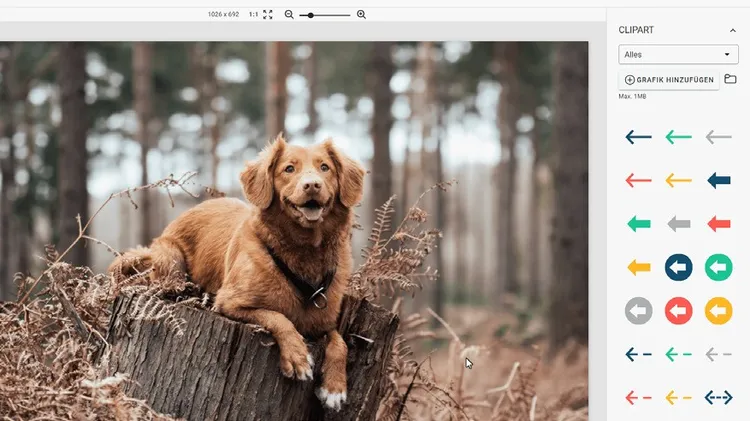The image size is (750, 421).
Task: Open the Alles clipart category dropdown
Action: pyautogui.click(x=677, y=54)
